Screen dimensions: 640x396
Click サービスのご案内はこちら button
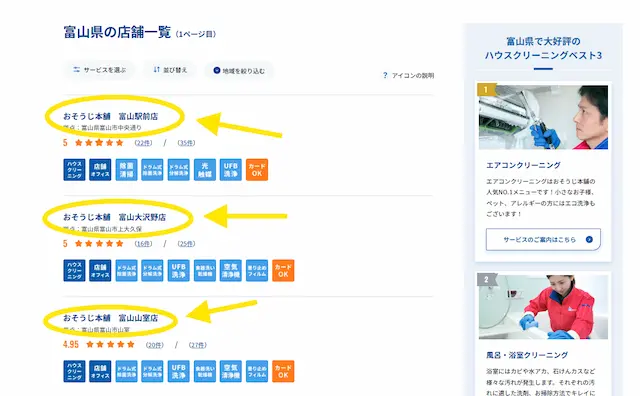point(543,240)
